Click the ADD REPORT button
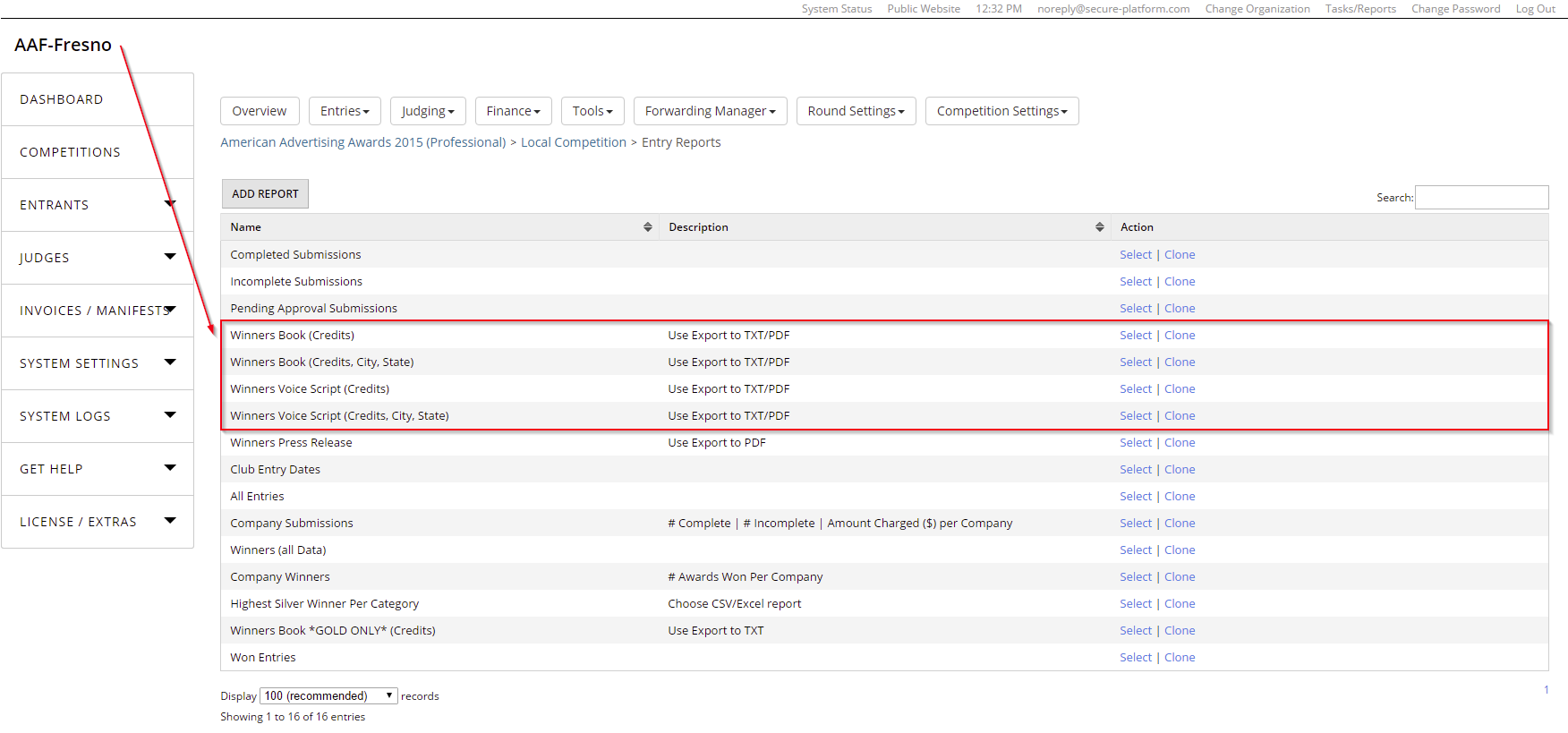This screenshot has width=1568, height=733. click(x=265, y=194)
